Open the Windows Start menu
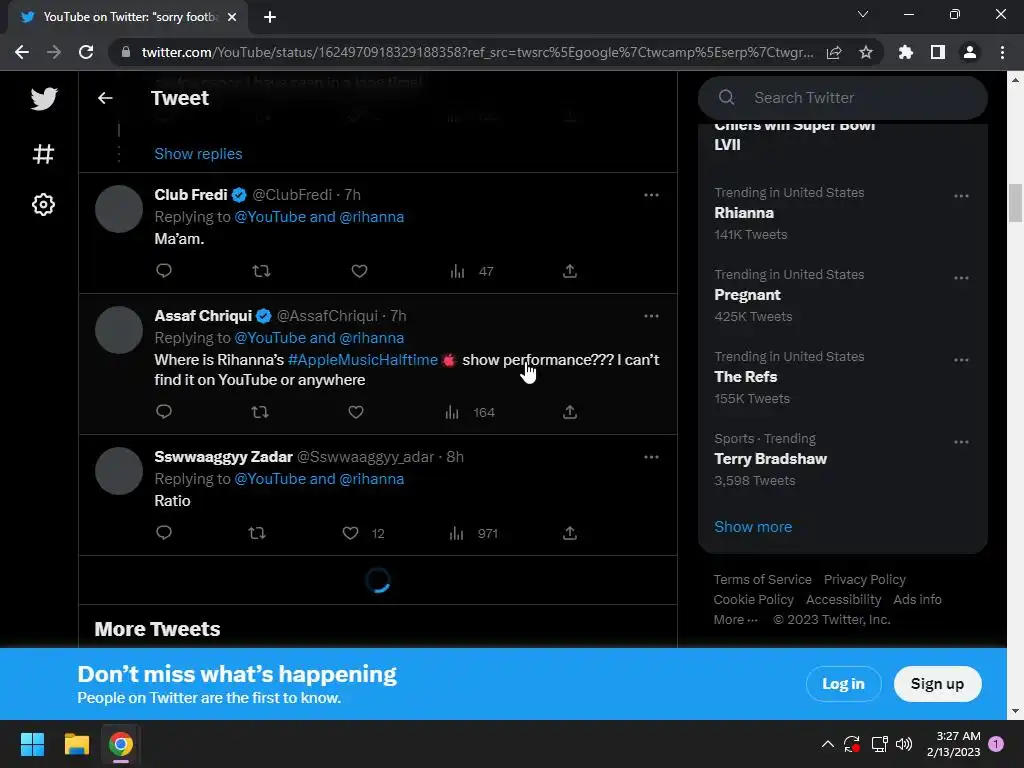 tap(32, 744)
